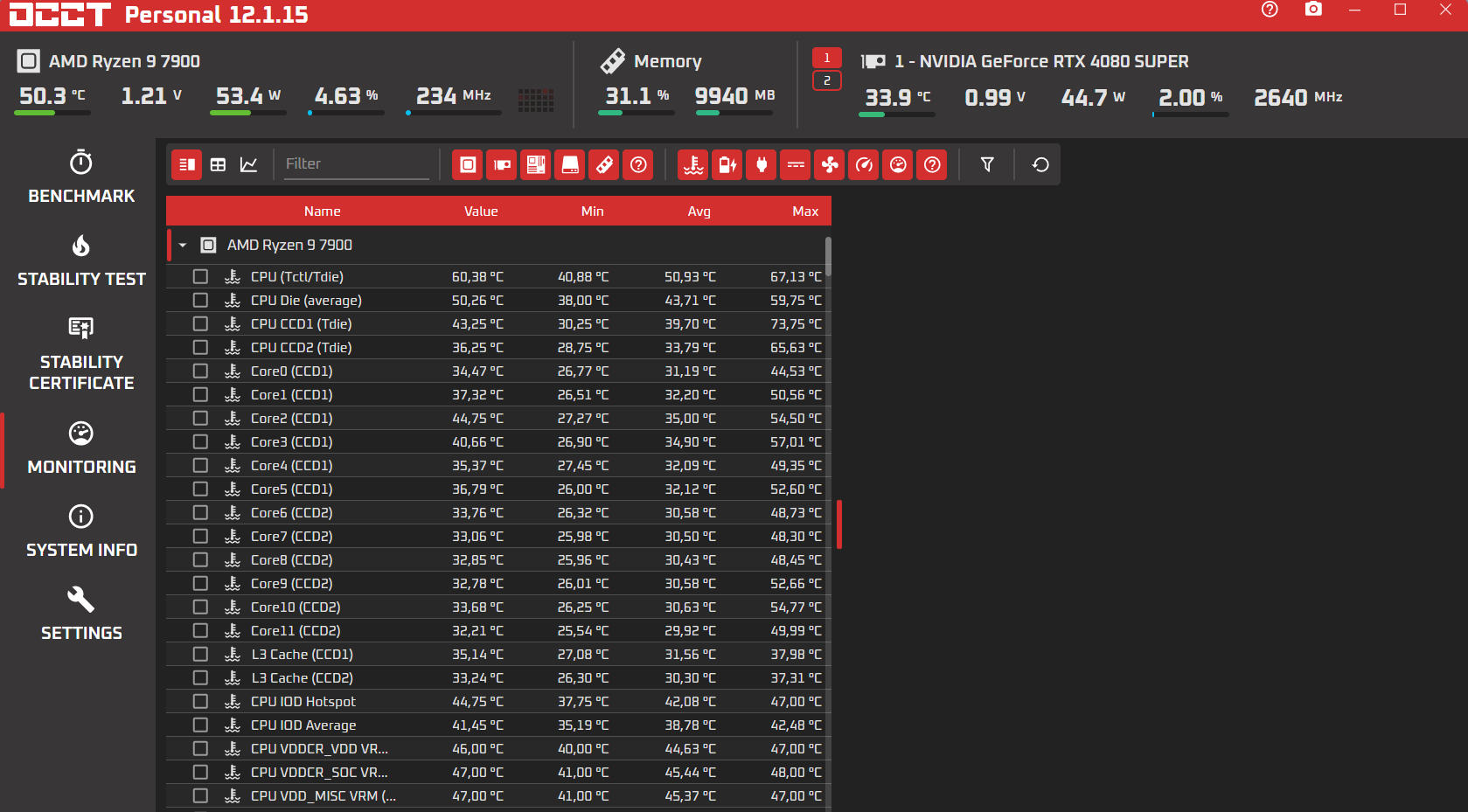
Task: Click the GPU clock value 2640 MHz
Action: (1298, 97)
